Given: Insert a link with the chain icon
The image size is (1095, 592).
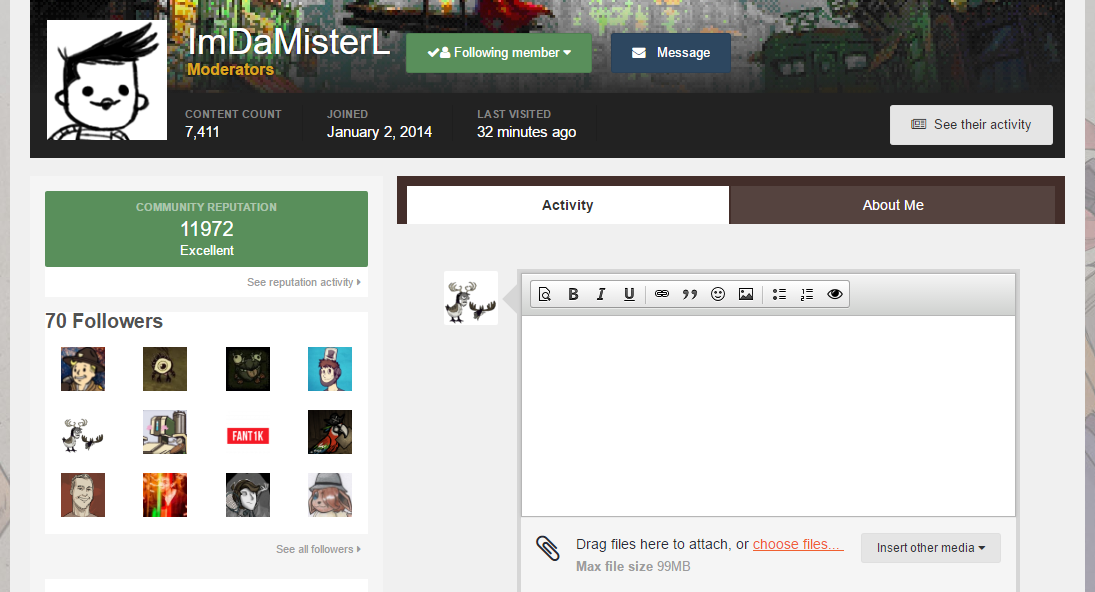Looking at the screenshot, I should click(x=662, y=294).
